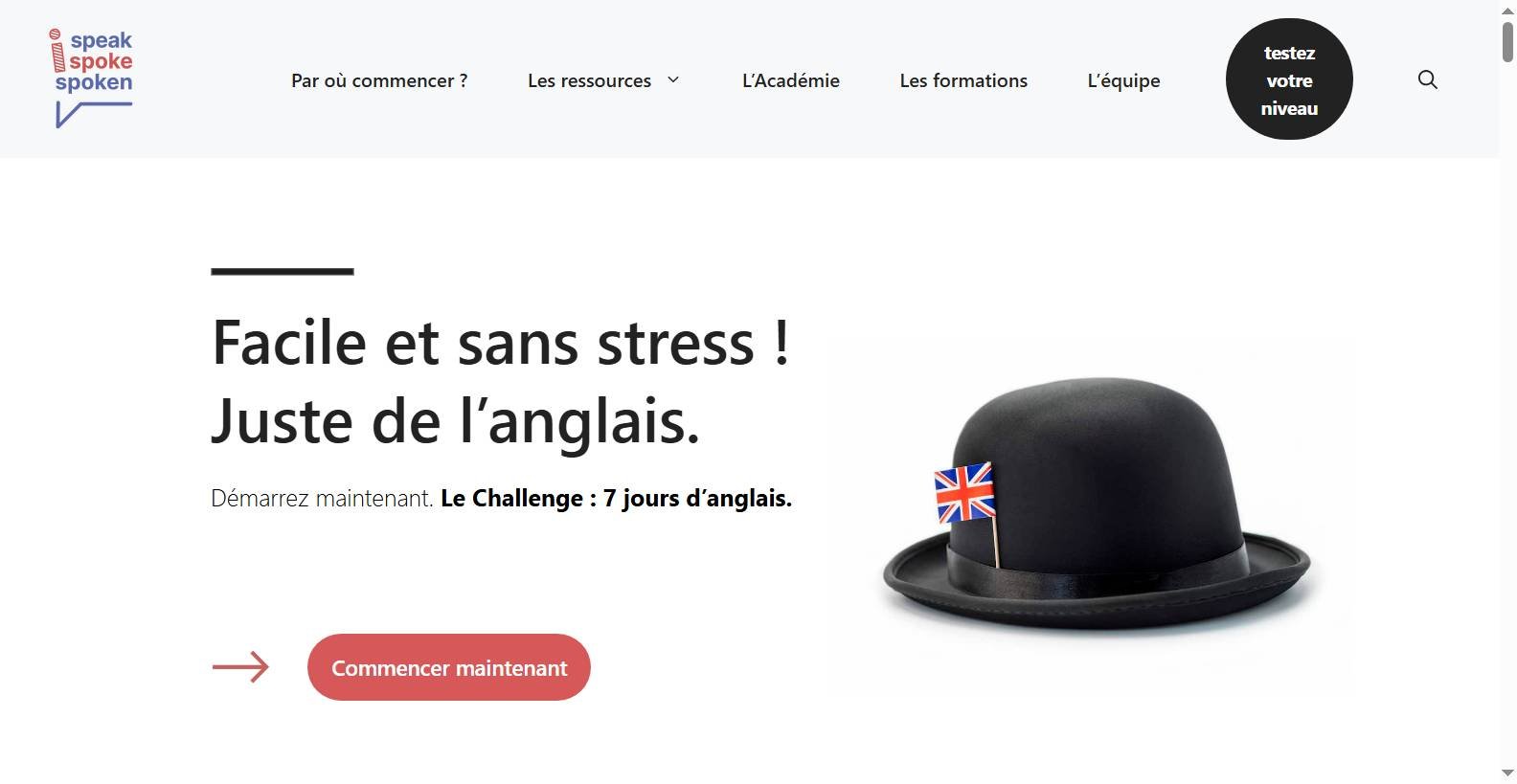Click the Speak Spoke Spoken logo
The width and height of the screenshot is (1517, 784).
pyautogui.click(x=92, y=78)
